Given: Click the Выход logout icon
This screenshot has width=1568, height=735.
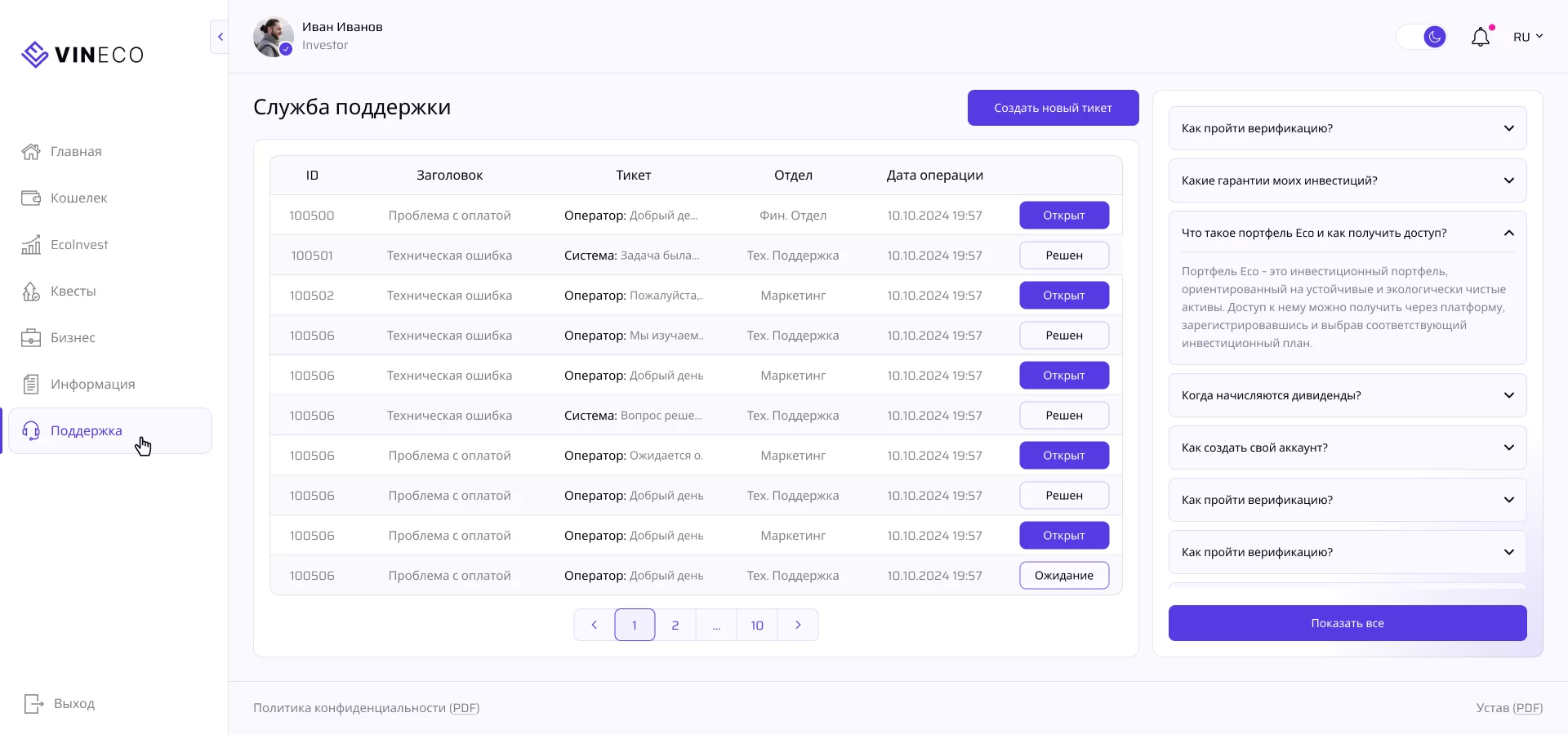Looking at the screenshot, I should 33,704.
